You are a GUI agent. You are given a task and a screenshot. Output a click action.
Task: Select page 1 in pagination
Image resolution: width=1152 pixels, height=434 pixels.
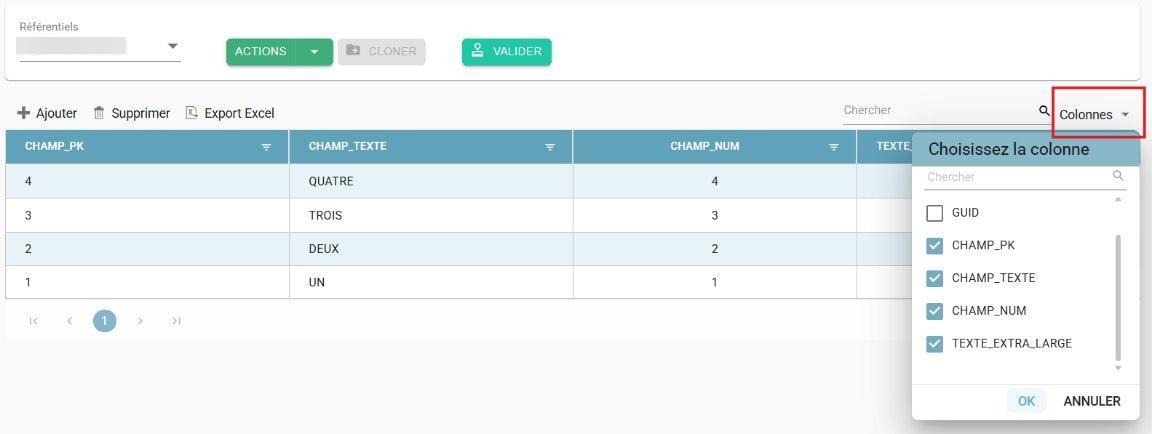[x=104, y=321]
